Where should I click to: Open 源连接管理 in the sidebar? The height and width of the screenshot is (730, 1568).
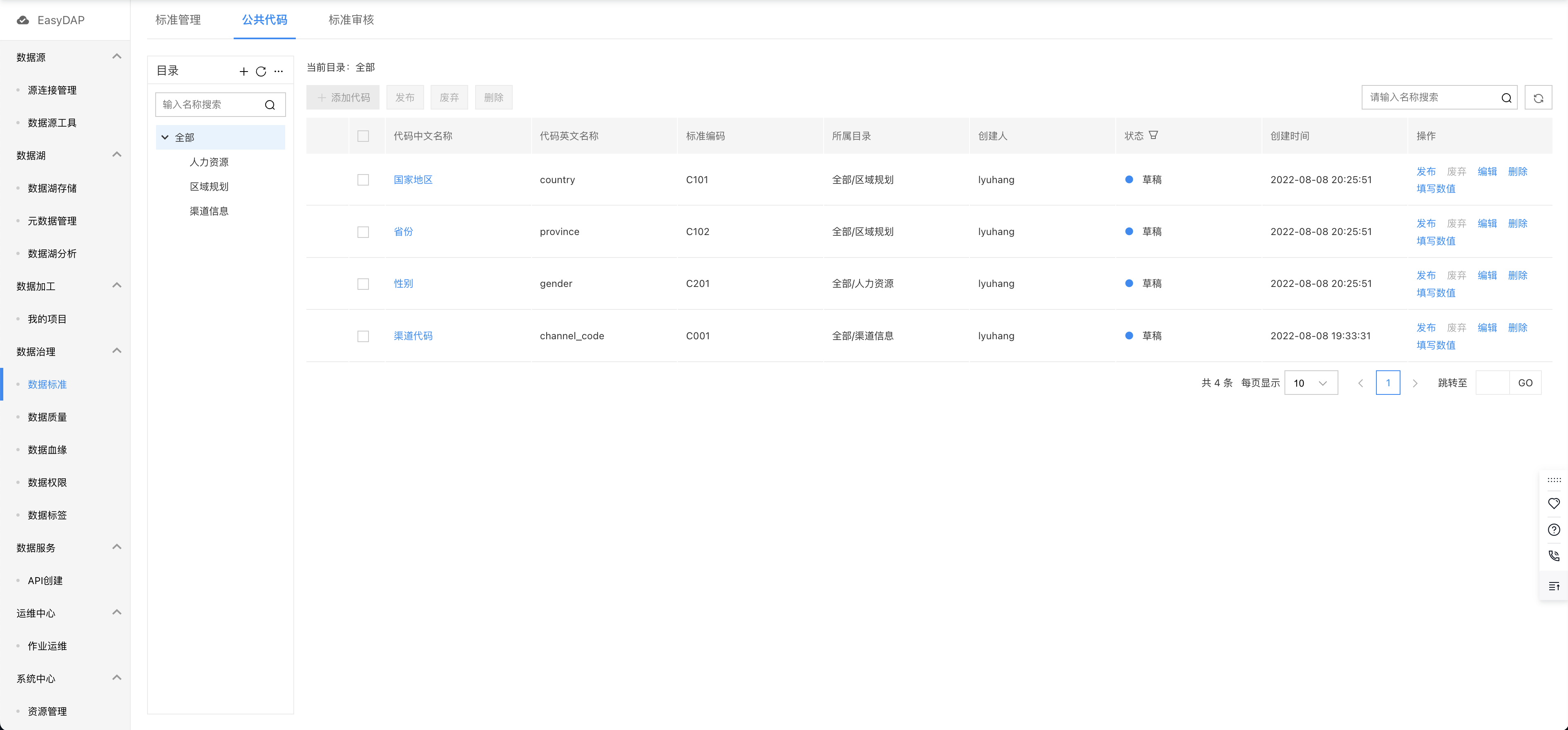coord(52,90)
